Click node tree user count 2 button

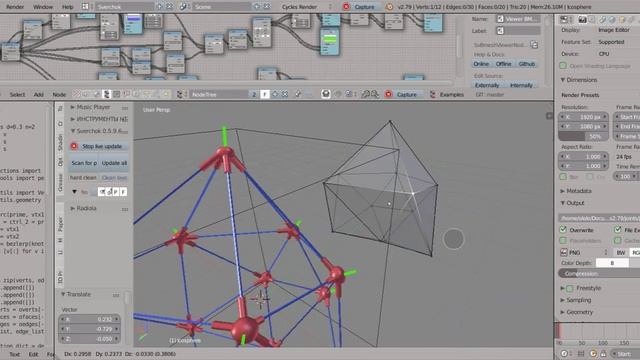point(254,95)
